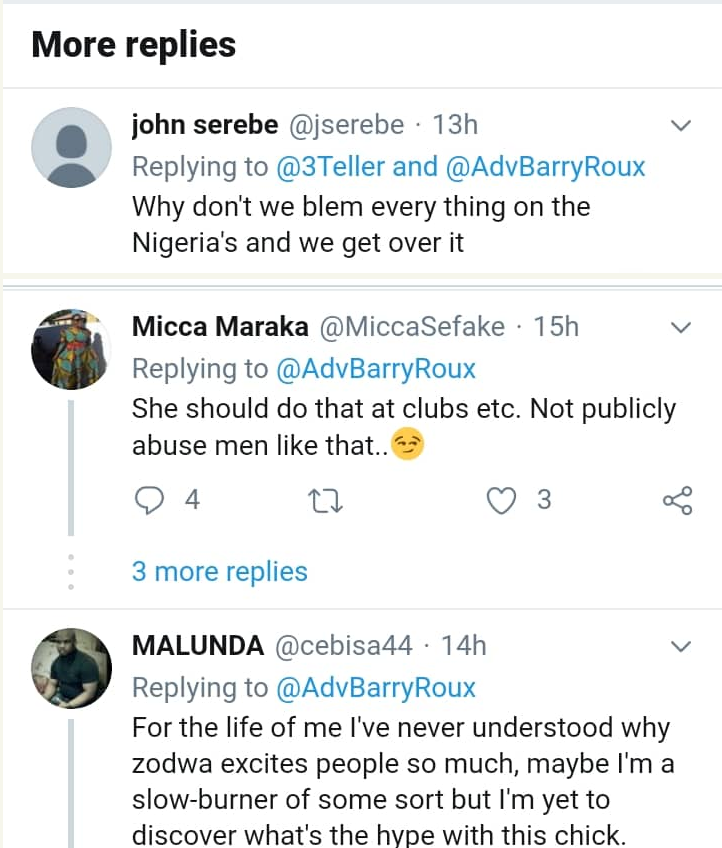Expand options chevron on john serebe's tweet
Image resolution: width=722 pixels, height=848 pixels.
point(680,126)
